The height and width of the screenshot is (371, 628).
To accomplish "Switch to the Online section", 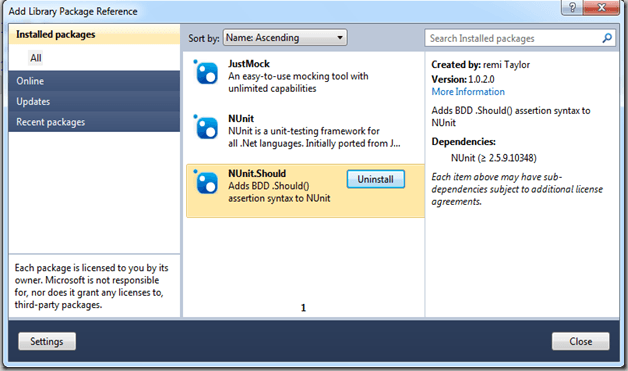I will (94, 81).
